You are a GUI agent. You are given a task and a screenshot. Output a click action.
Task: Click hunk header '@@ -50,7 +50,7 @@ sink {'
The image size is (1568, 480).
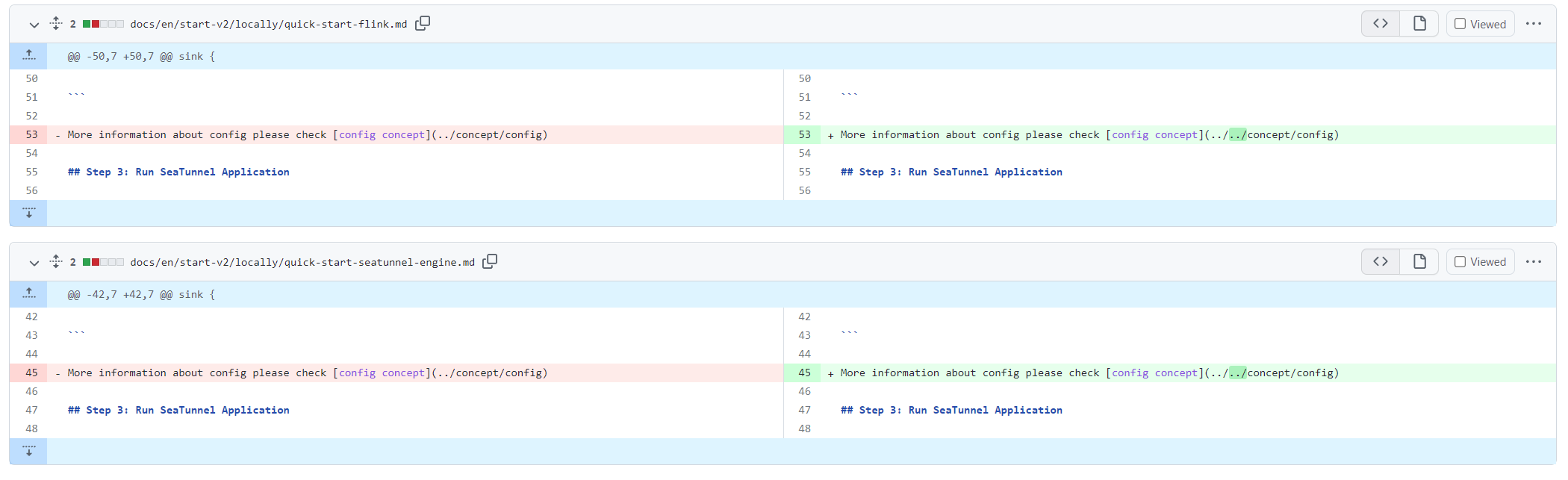click(141, 56)
